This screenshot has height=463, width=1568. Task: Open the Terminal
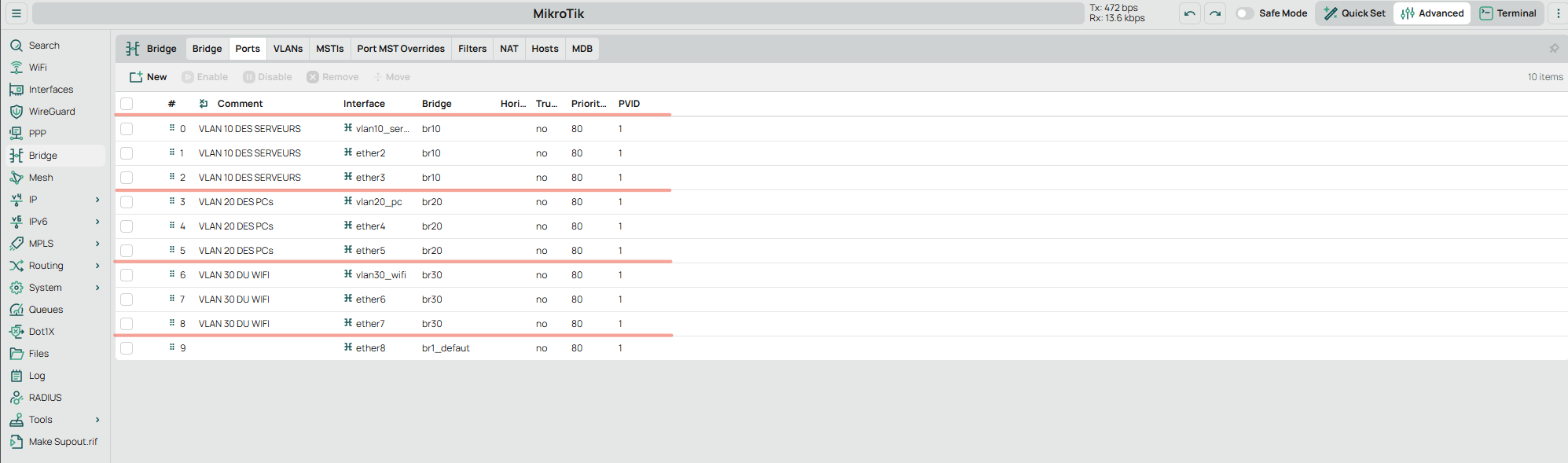pos(1508,13)
